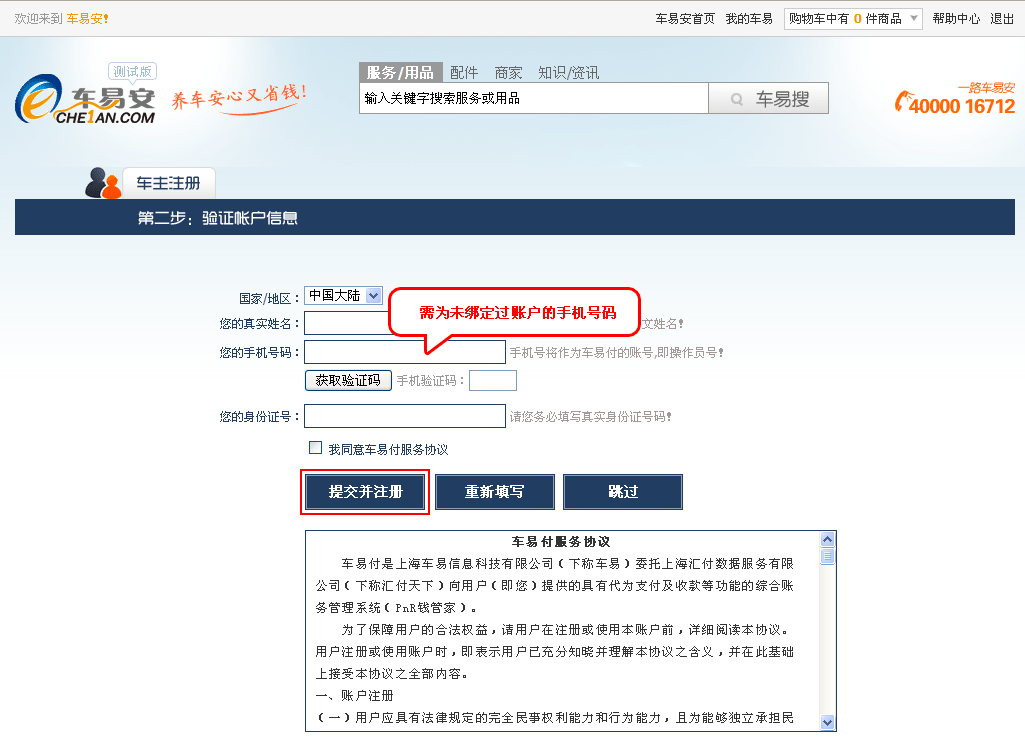
Task: Focus the 手机验证码 input field
Action: tap(493, 380)
